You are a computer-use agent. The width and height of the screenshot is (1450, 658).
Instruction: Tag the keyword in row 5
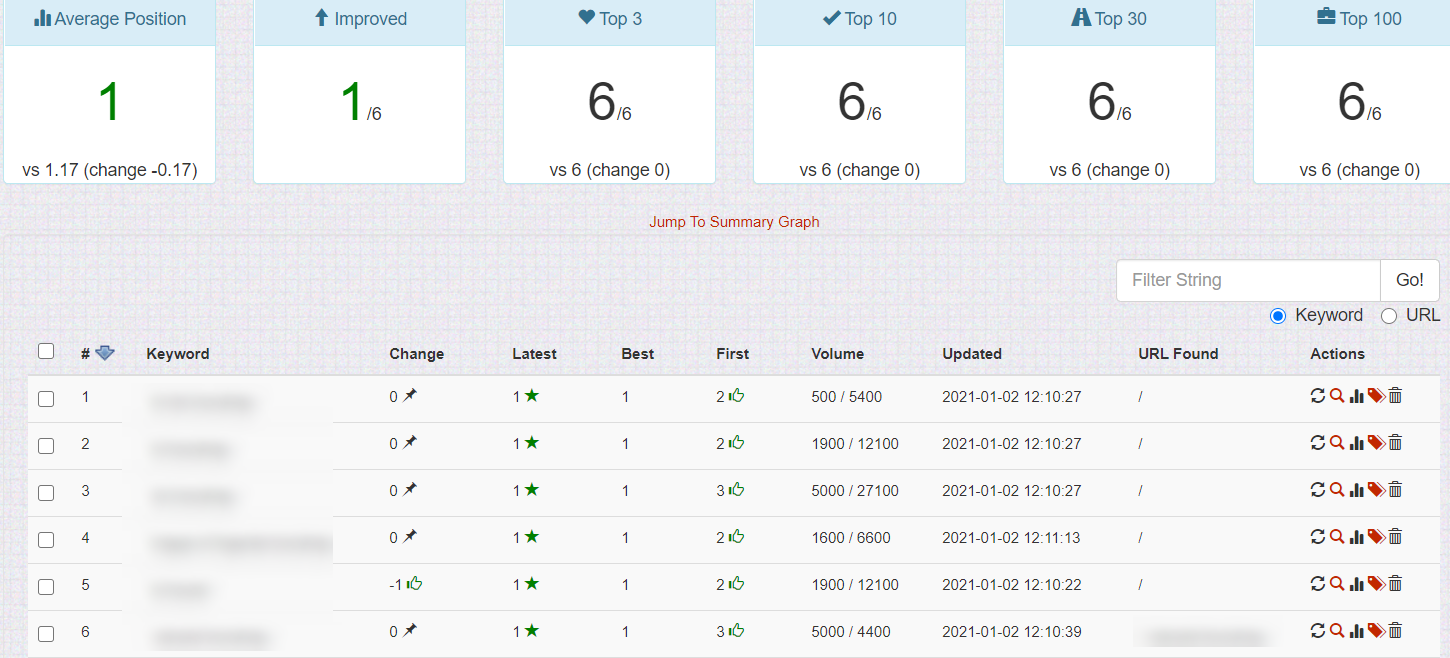click(1376, 584)
